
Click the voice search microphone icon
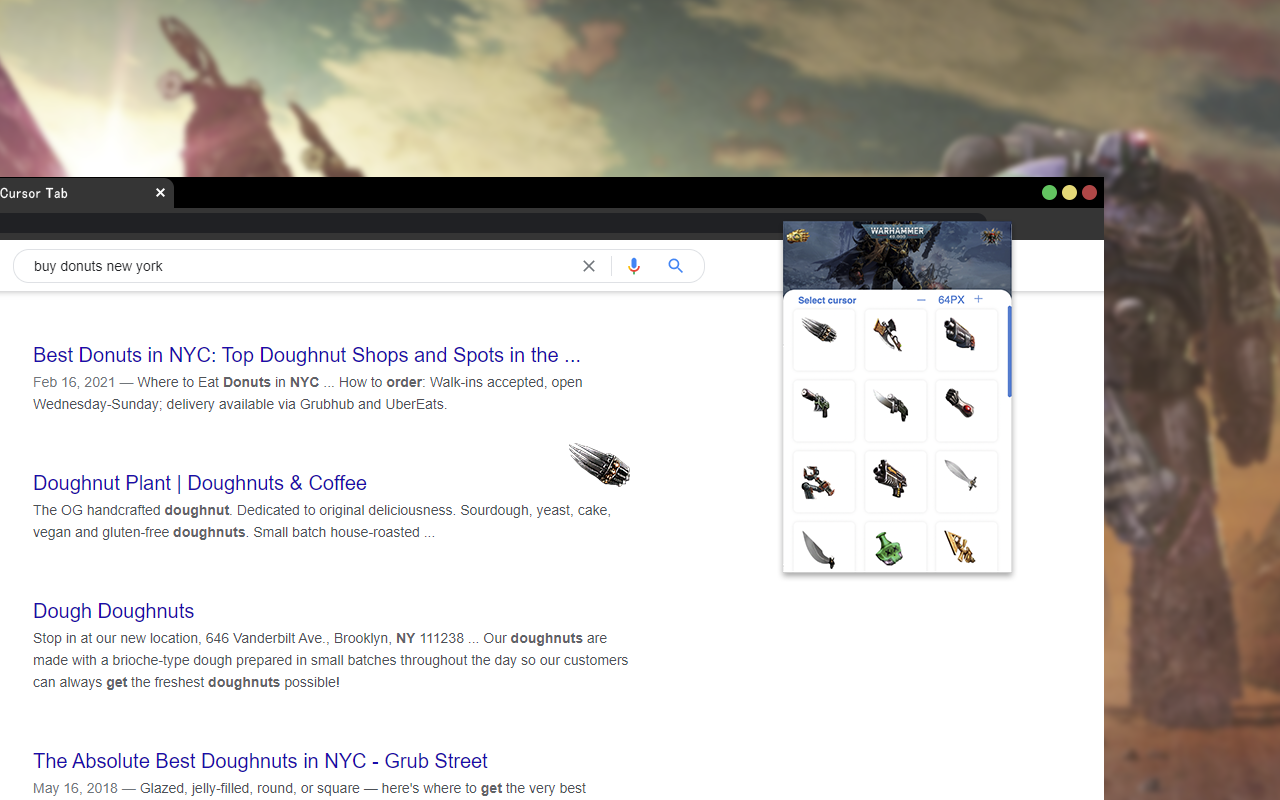633,266
